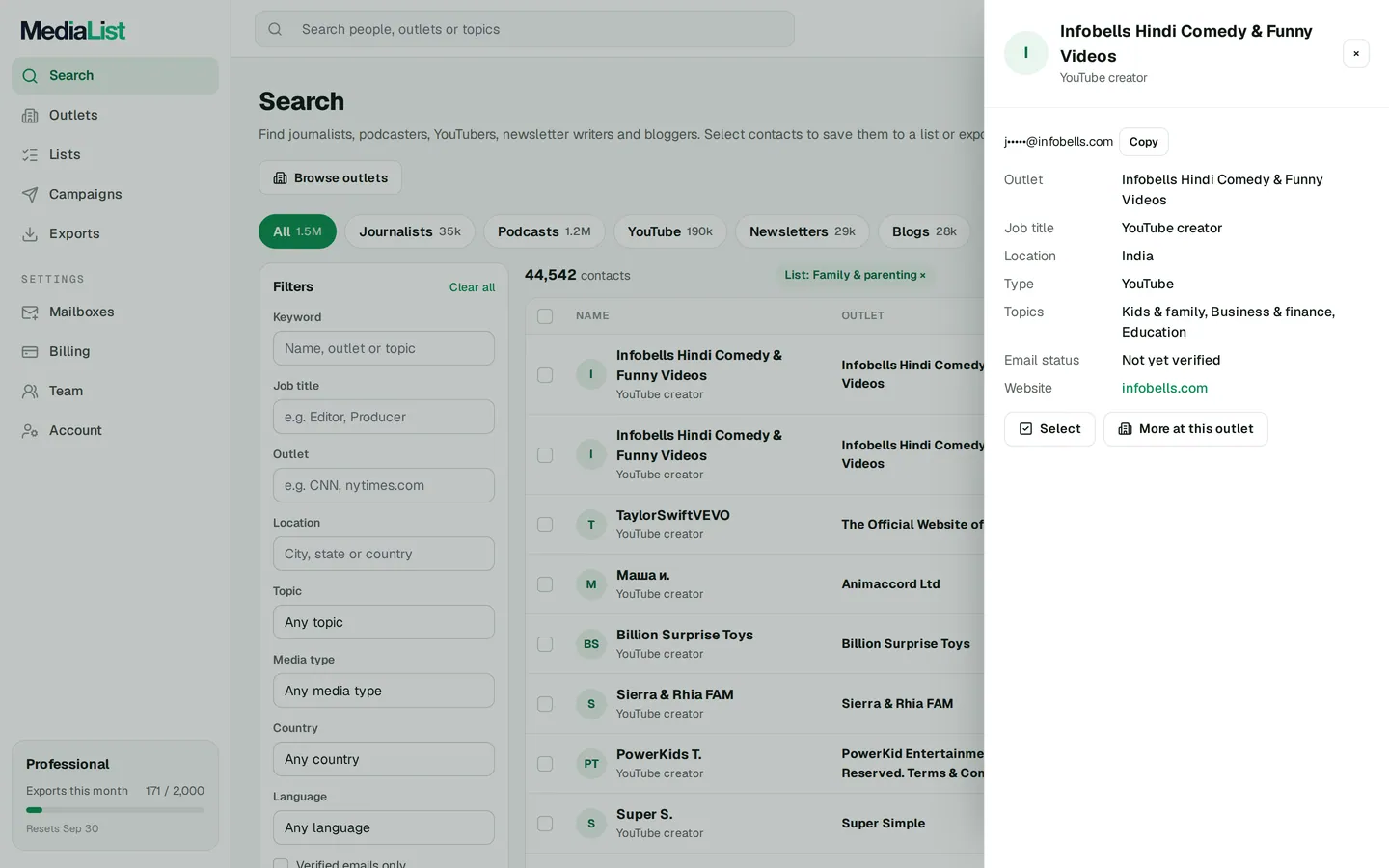Screen dimensions: 1389x868
Task: Click the Outlets building icon in sidebar
Action: tap(30, 116)
